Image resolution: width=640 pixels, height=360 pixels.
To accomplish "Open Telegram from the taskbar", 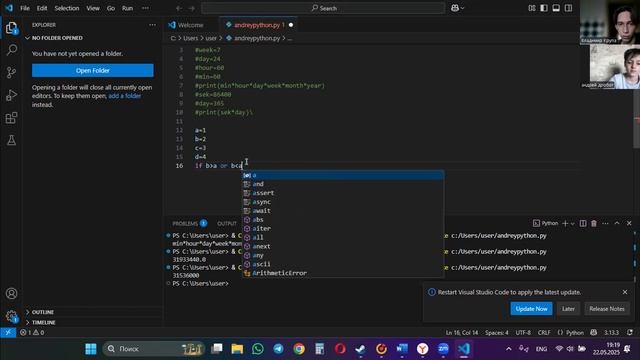I will click(x=278, y=349).
